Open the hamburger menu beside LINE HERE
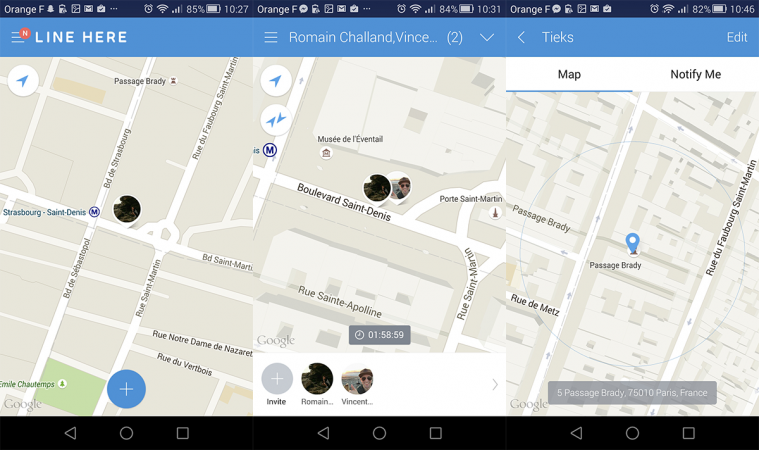759x450 pixels. 18,37
